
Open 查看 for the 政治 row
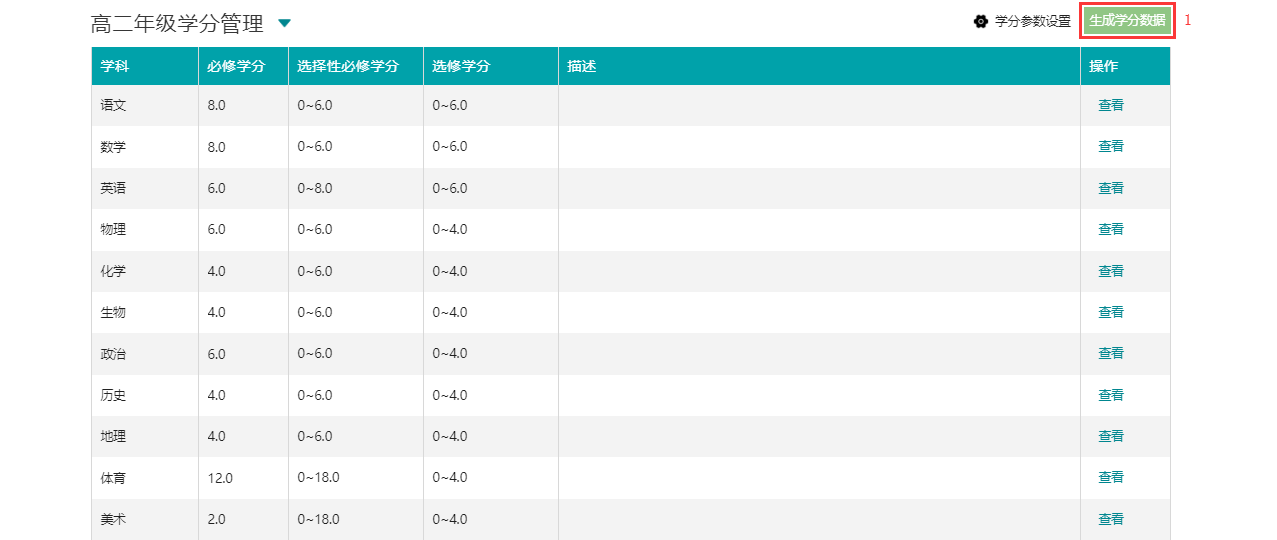[1111, 353]
